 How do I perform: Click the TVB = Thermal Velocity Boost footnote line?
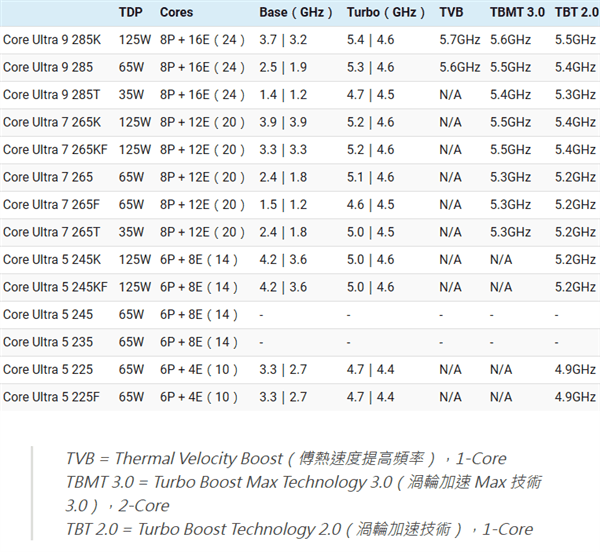point(286,459)
